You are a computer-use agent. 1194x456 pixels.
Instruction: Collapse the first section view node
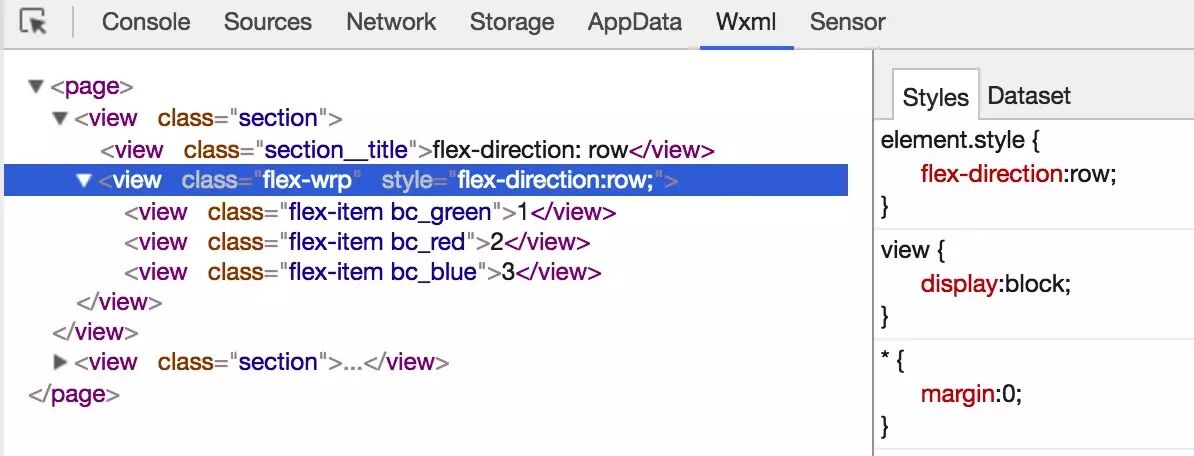pos(60,118)
